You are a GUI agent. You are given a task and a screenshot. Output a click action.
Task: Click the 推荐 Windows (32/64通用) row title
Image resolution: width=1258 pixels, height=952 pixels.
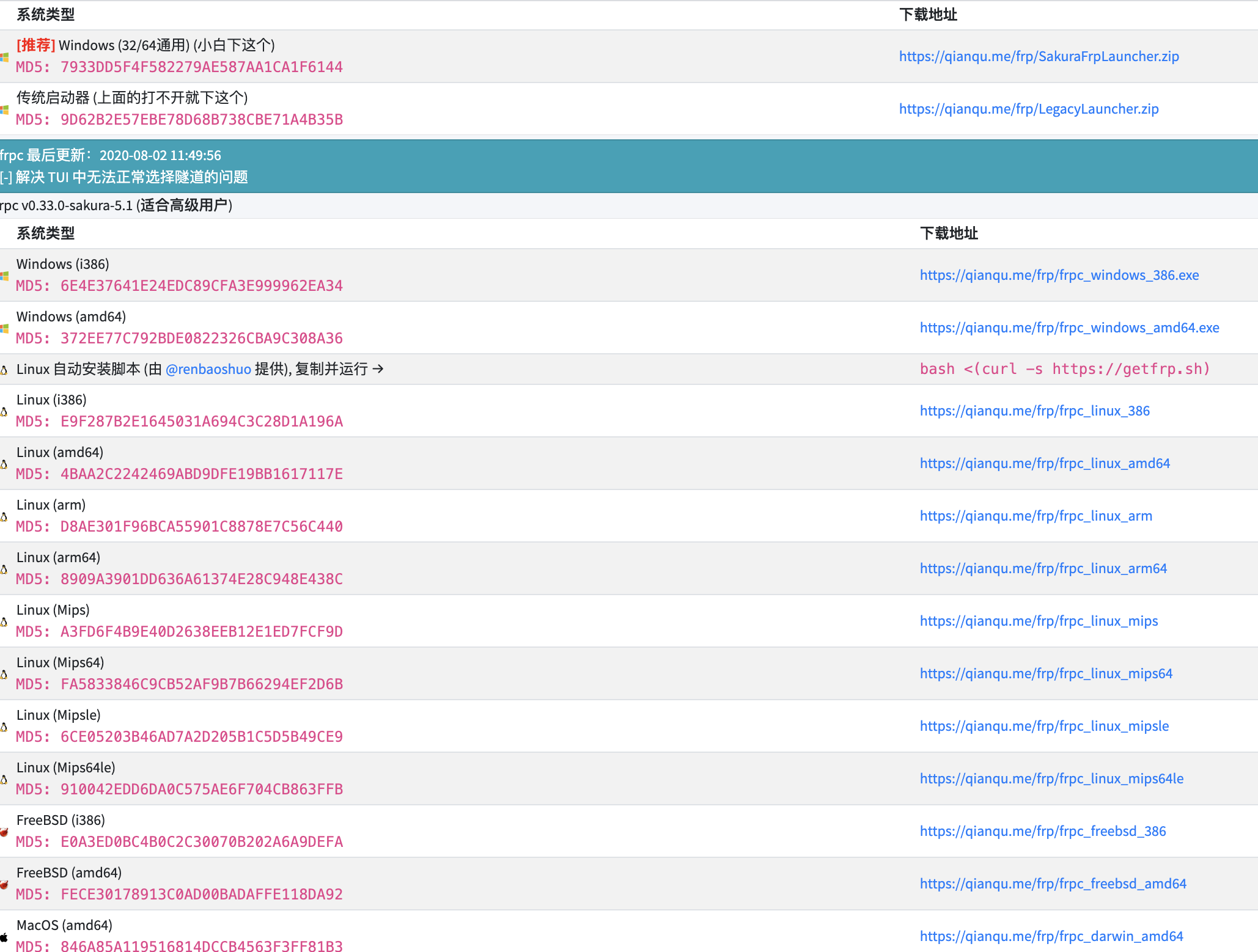point(145,45)
